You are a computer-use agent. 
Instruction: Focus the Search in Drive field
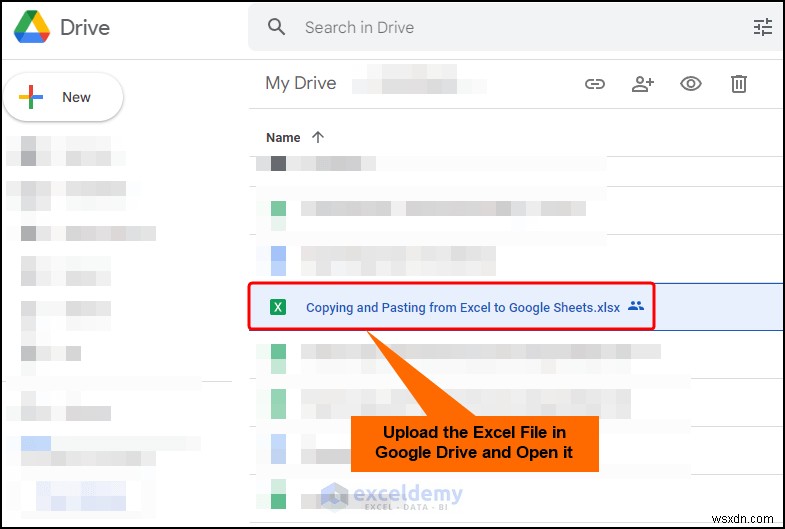516,27
